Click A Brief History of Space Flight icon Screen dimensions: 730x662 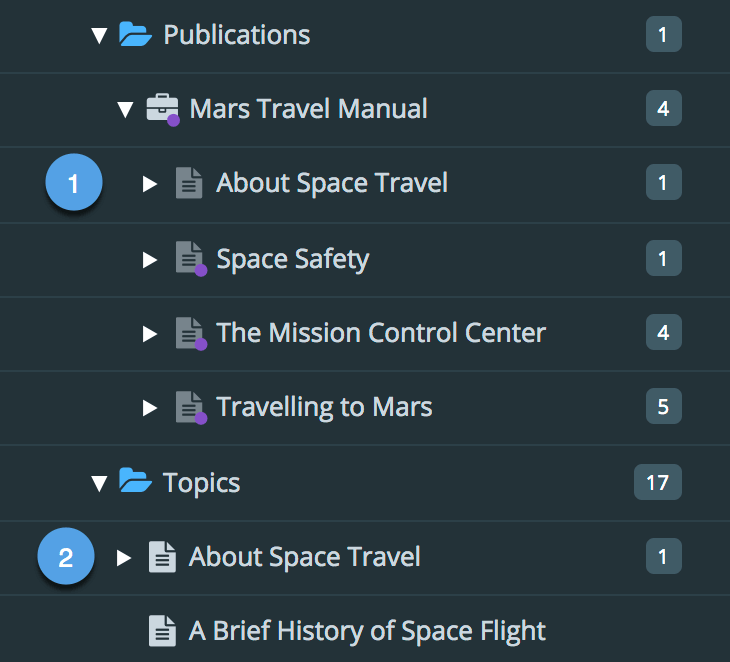click(162, 631)
